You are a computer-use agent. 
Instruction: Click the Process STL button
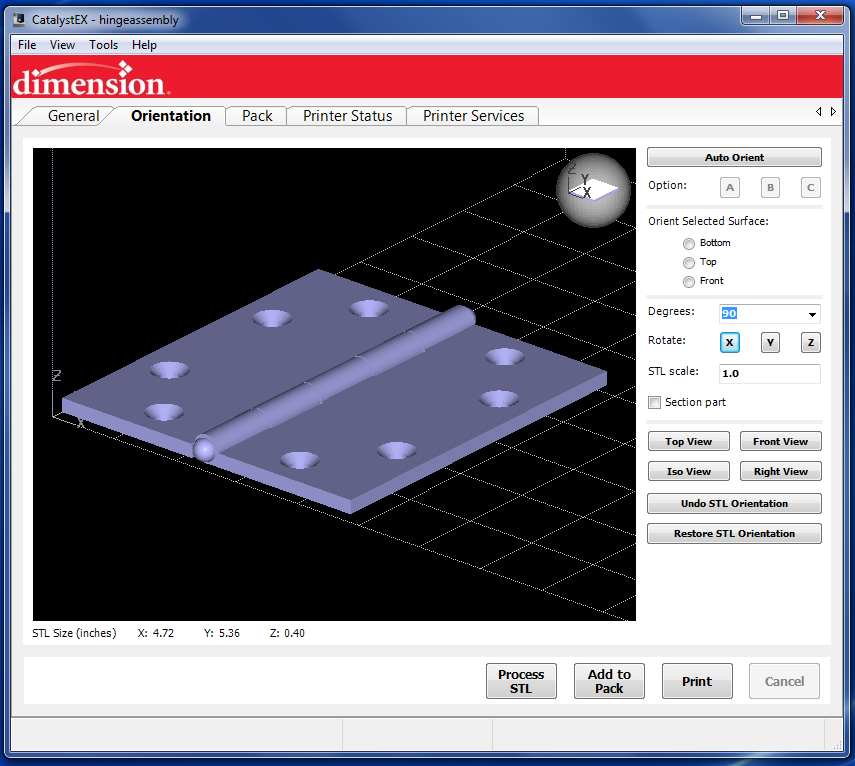pyautogui.click(x=521, y=681)
